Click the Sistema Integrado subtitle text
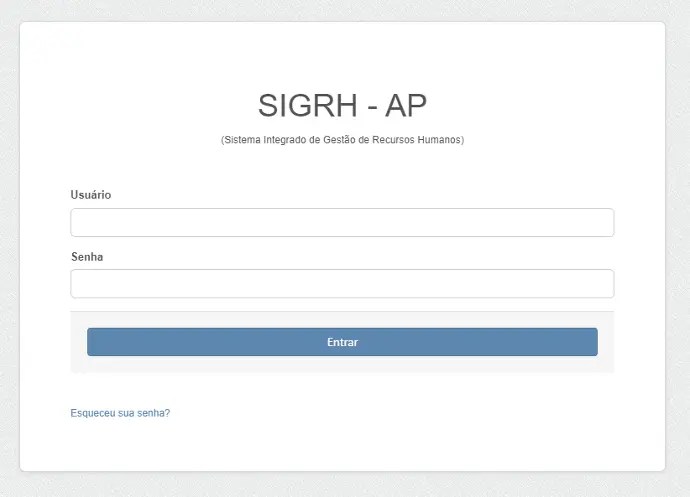This screenshot has width=690, height=497. (x=342, y=140)
